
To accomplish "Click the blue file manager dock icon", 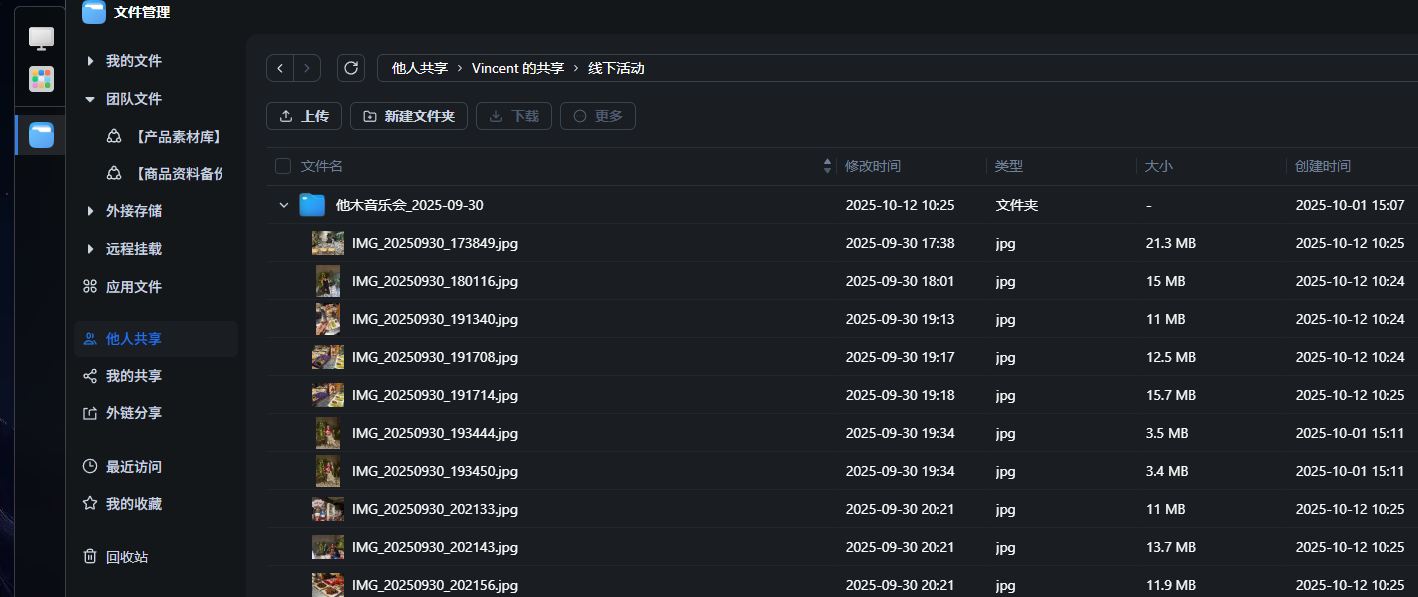I will (x=41, y=135).
